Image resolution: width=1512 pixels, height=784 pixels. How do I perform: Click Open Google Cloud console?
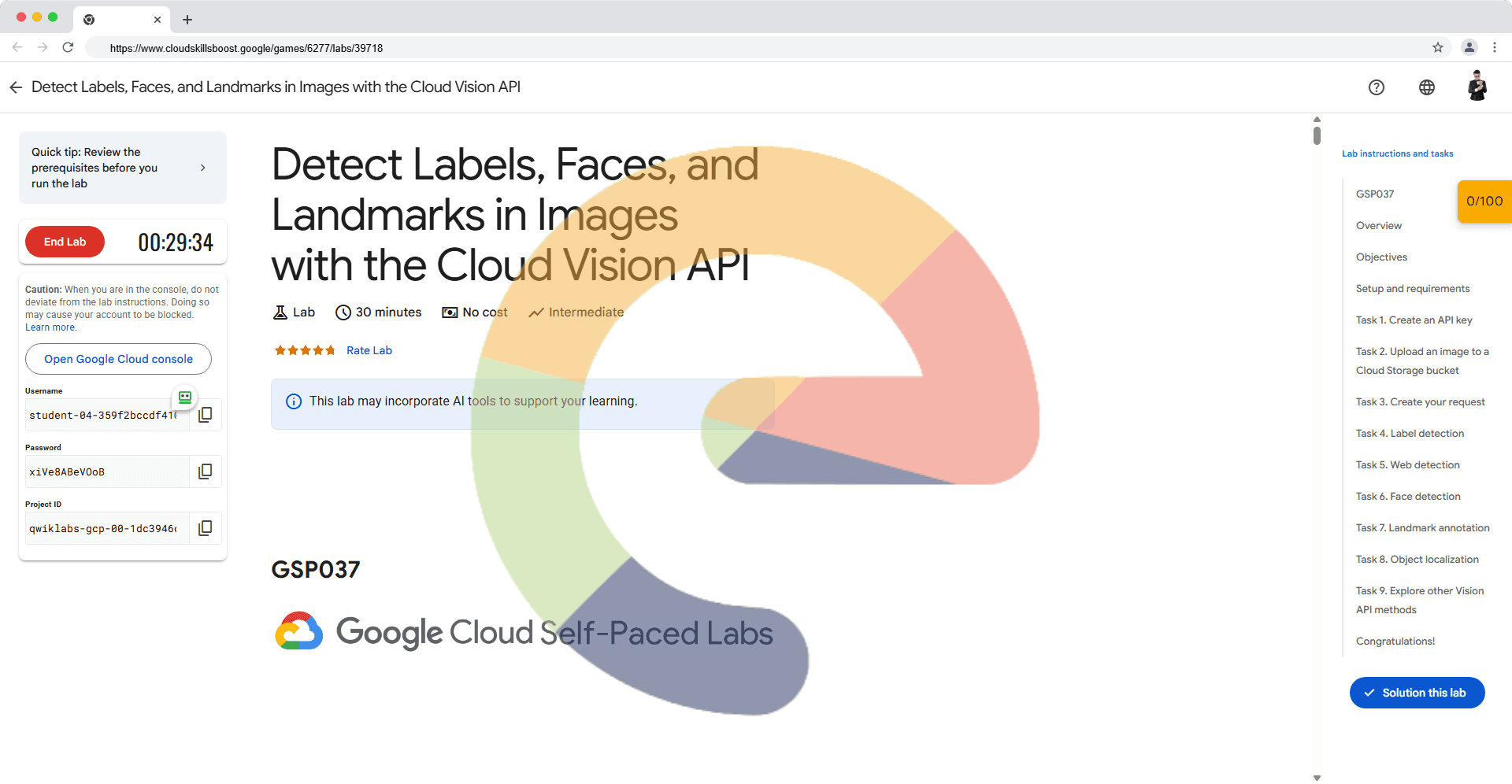pos(118,359)
